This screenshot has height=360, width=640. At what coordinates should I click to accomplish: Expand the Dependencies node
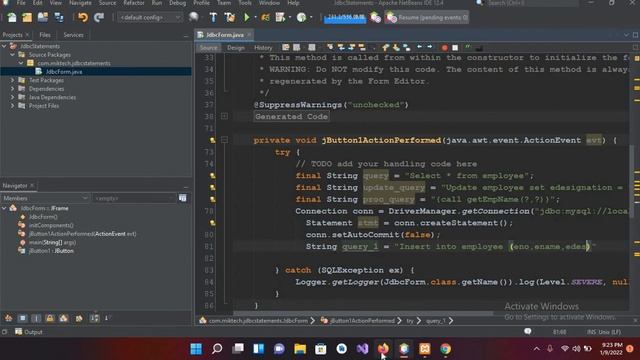[13, 89]
